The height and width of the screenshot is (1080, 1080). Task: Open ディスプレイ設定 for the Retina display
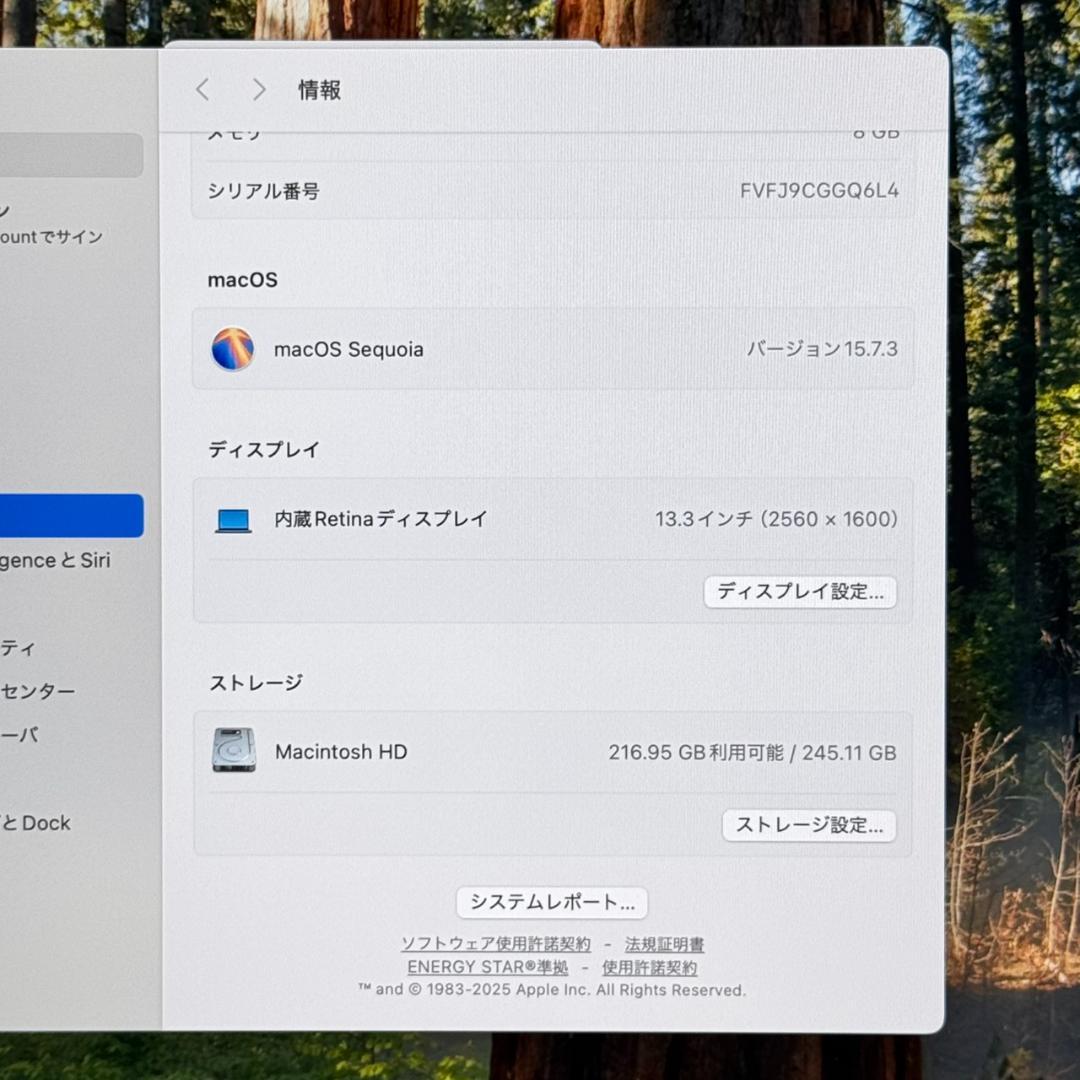tap(799, 592)
